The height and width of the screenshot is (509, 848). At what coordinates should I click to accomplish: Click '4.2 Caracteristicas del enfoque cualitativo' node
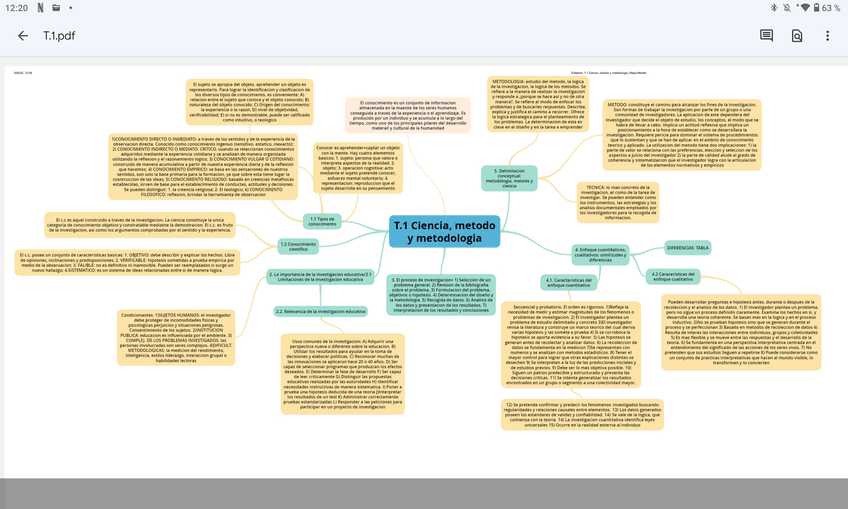672,277
